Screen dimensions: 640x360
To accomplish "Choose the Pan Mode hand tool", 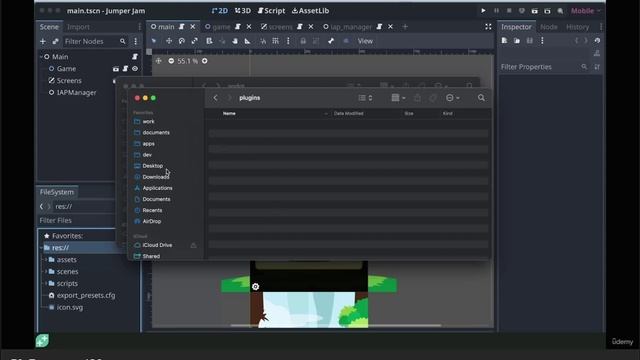I will pos(235,41).
